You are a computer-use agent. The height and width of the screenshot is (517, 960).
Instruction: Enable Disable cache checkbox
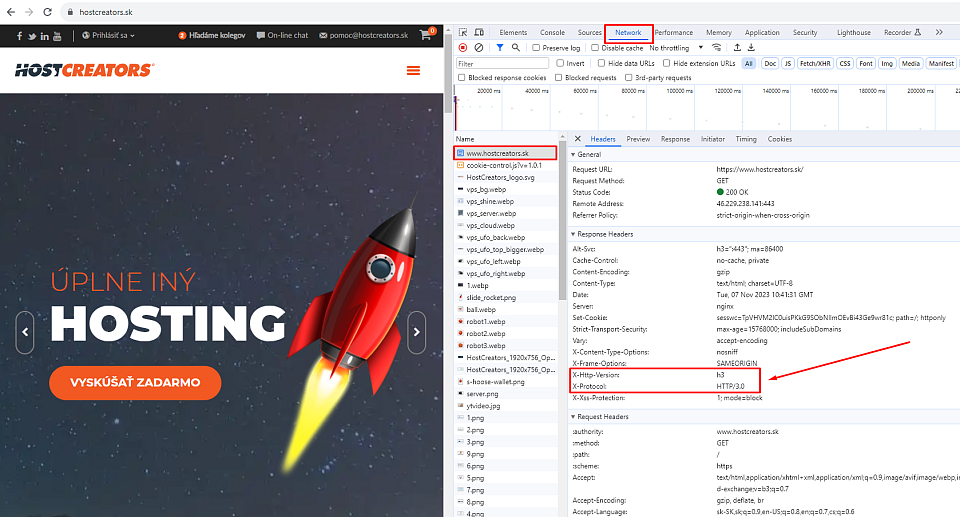(594, 48)
